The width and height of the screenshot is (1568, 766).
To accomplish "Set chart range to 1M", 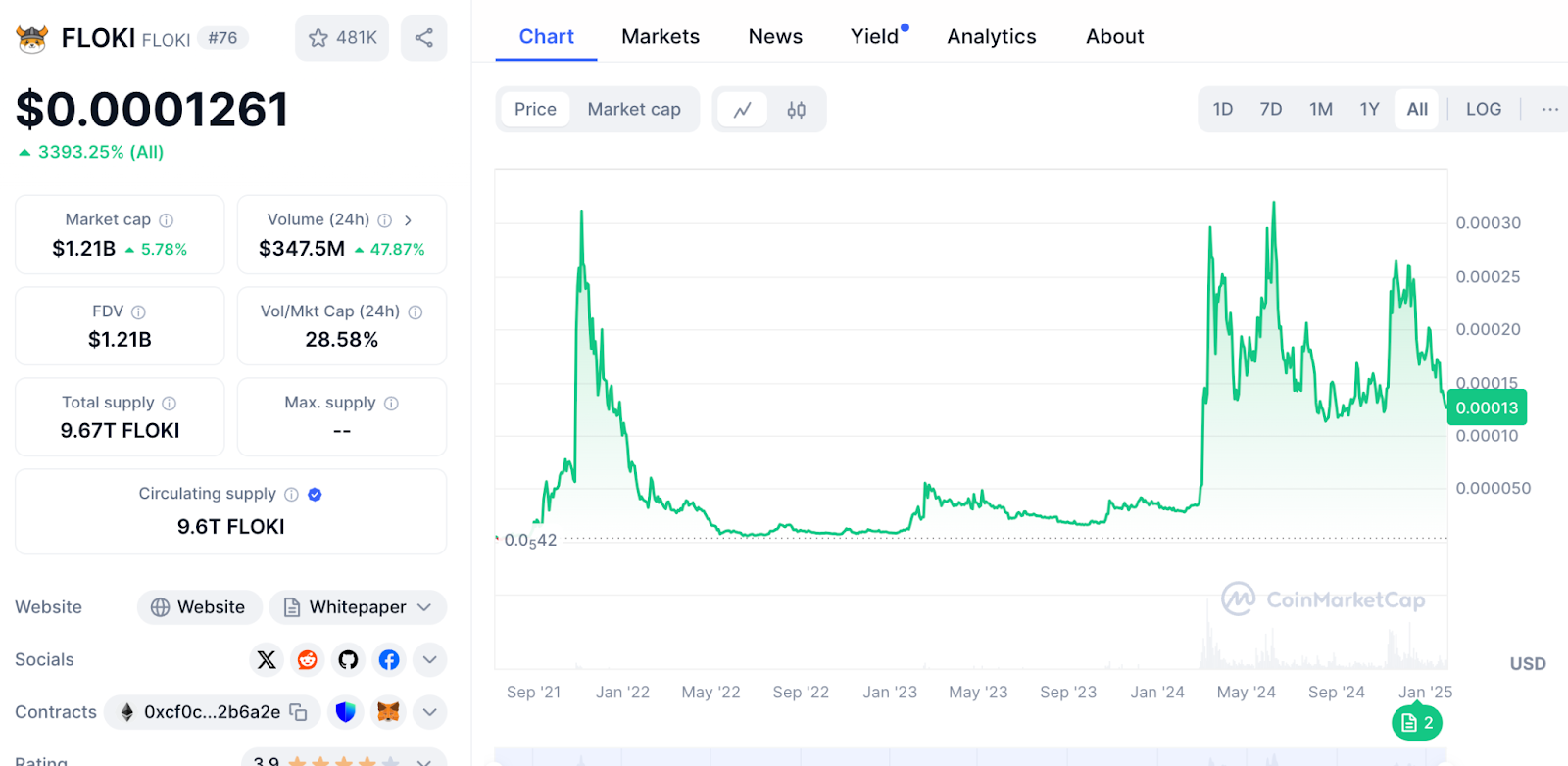I will coord(1321,109).
